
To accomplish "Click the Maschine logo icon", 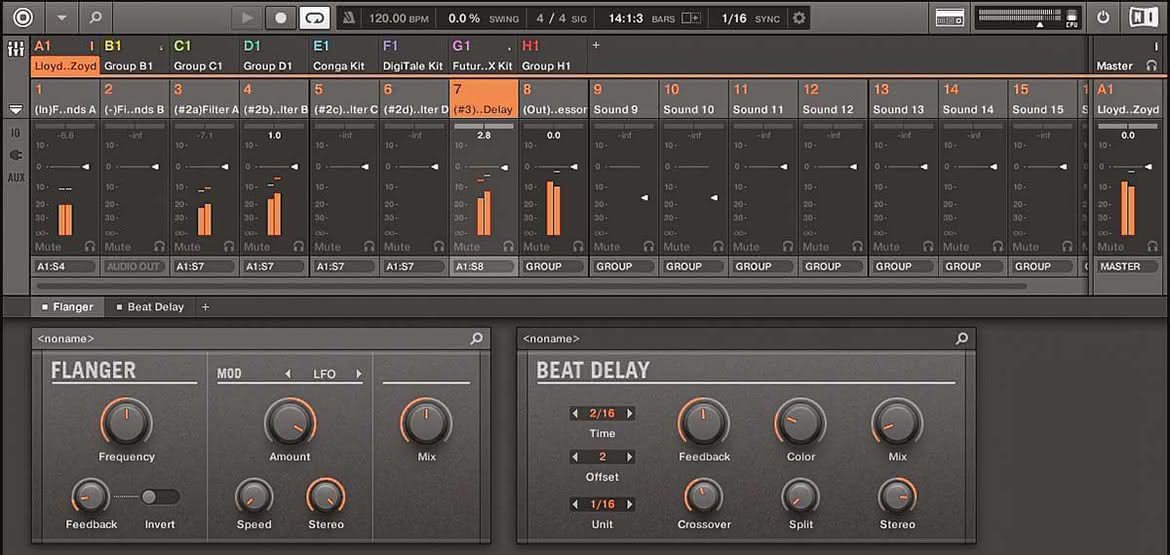I will click(24, 17).
